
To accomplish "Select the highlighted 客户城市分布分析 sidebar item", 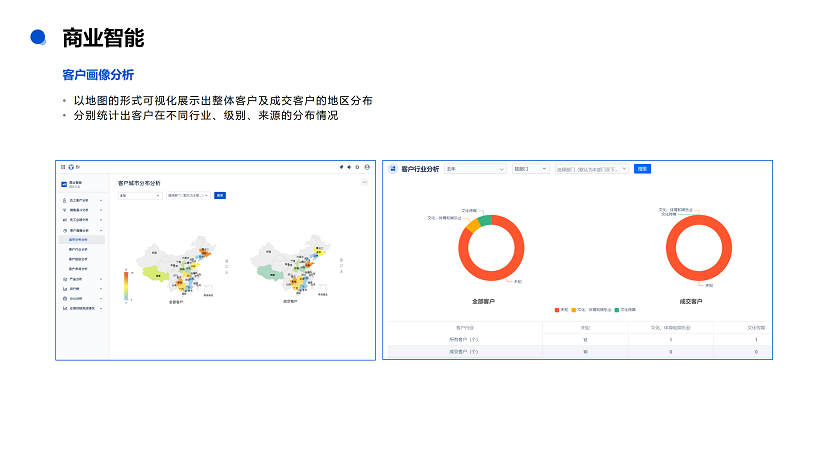I will coord(78,240).
